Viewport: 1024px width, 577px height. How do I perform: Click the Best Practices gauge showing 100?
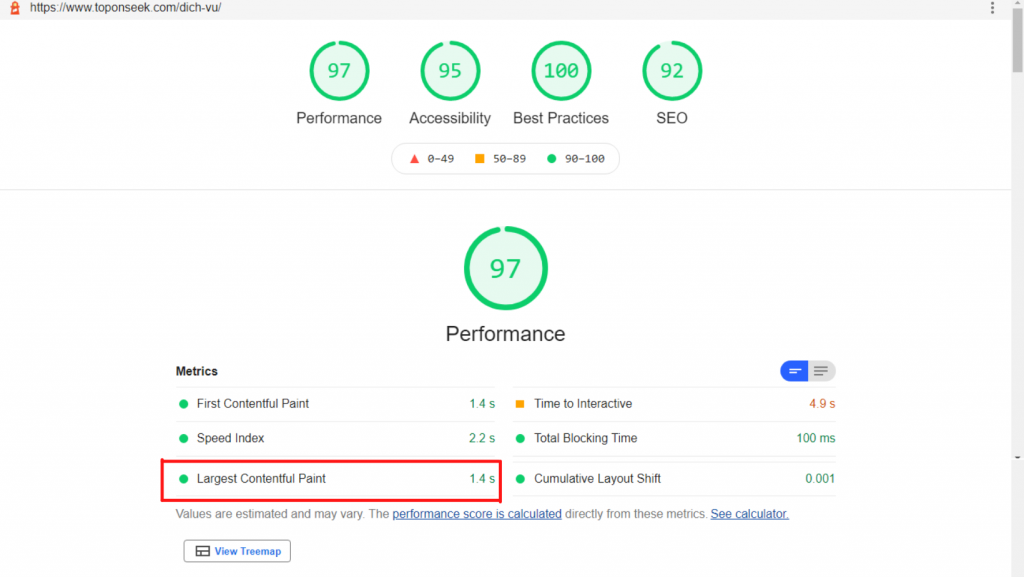click(x=561, y=71)
